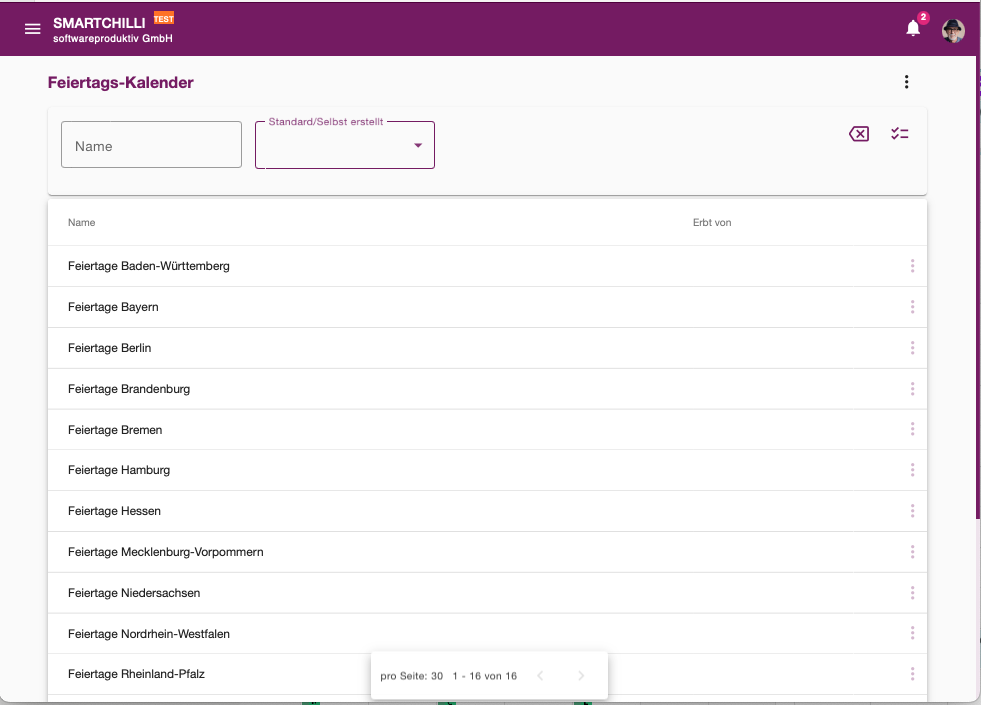Select the Feiertage Mecklenburg-Vorpommern row
Viewport: 981px width, 705px height.
coord(487,552)
